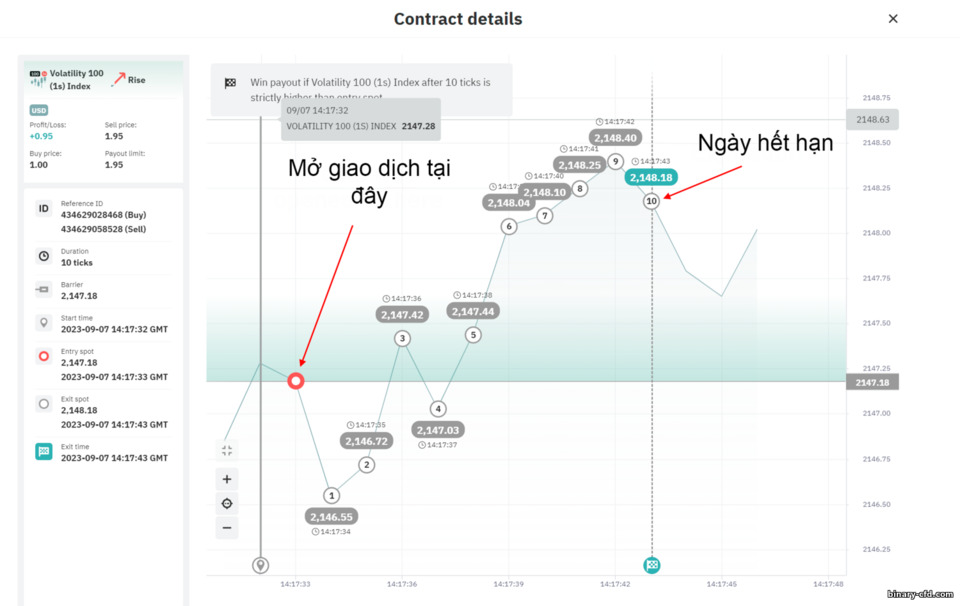Click the recenter crosshair chart icon

click(227, 503)
